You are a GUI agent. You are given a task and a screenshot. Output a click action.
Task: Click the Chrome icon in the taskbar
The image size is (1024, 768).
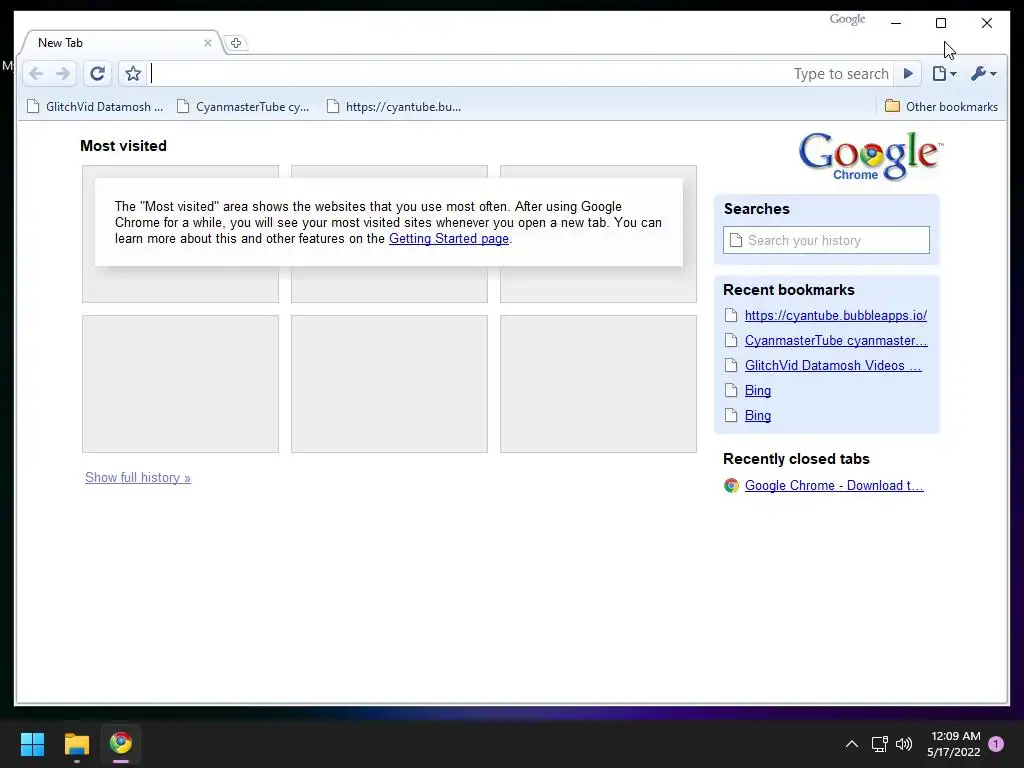point(121,743)
